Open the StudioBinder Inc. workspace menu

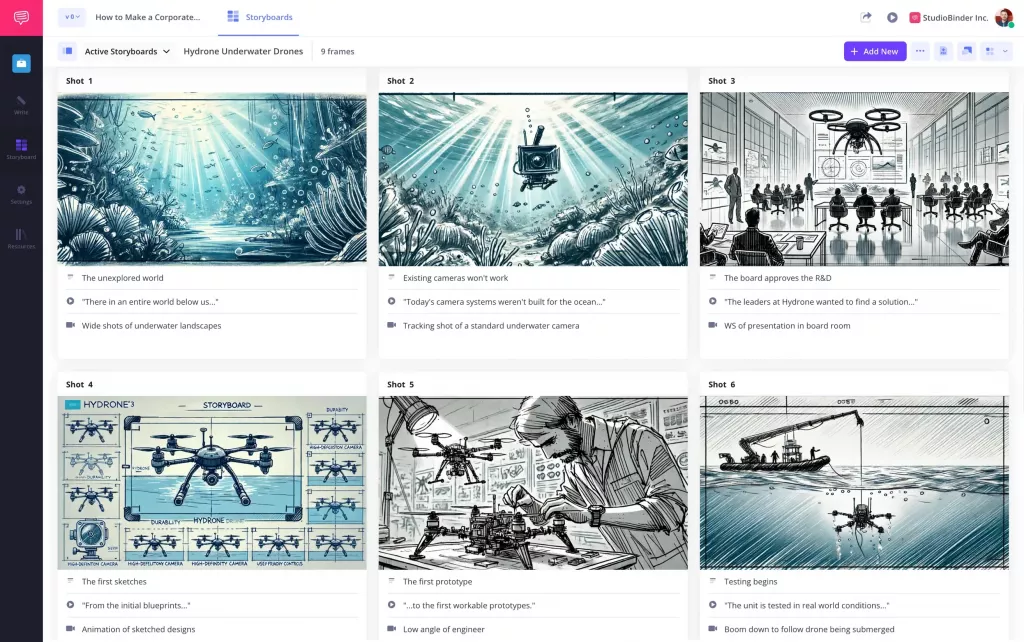point(948,16)
